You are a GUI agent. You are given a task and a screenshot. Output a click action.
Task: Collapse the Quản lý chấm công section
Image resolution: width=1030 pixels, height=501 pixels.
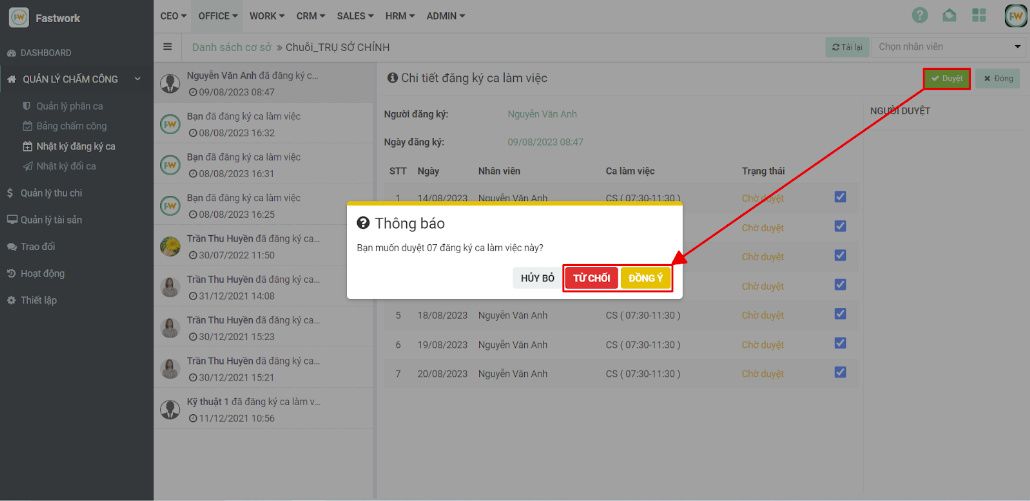tap(137, 79)
